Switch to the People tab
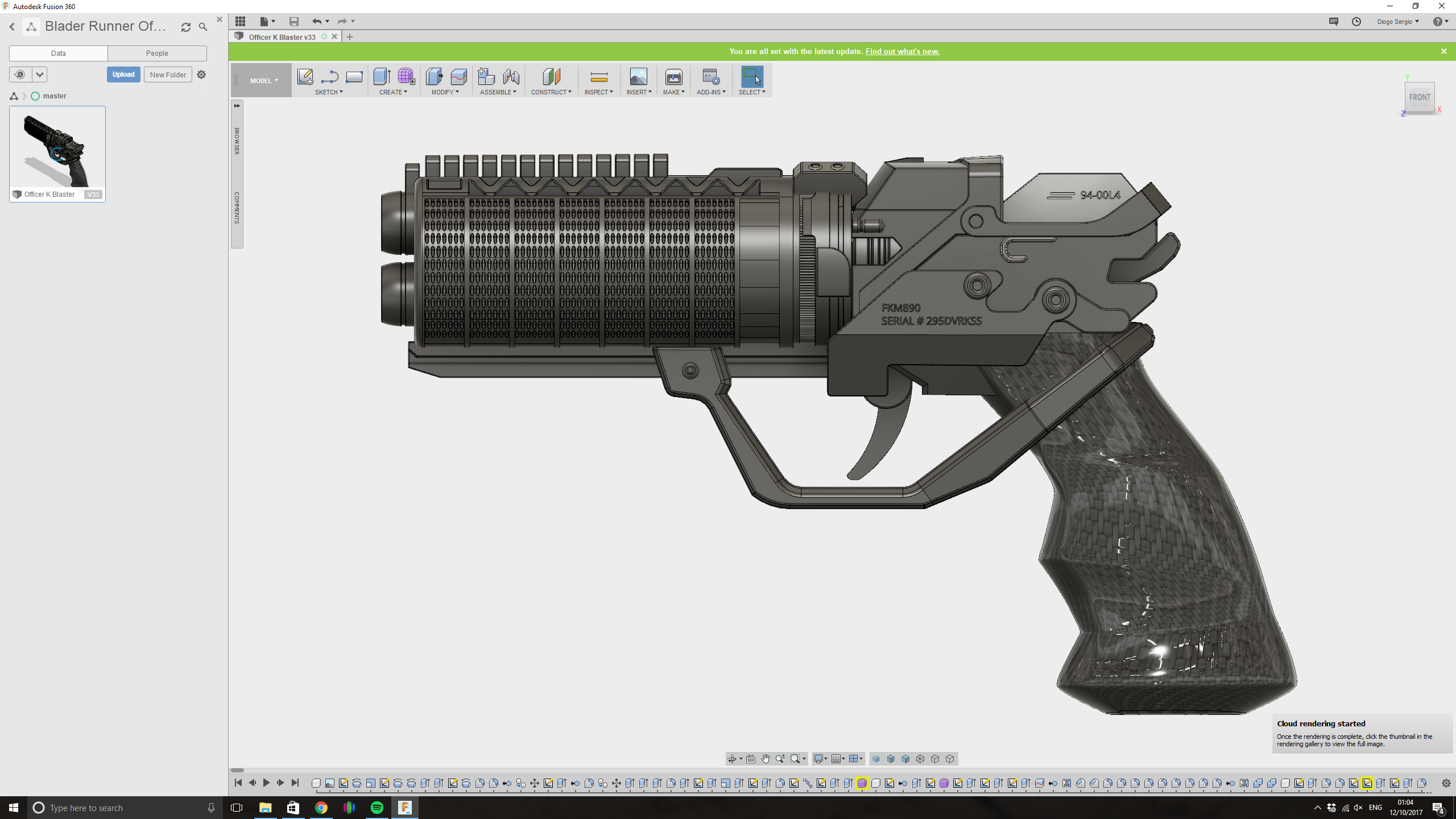This screenshot has width=1456, height=819. point(157,53)
